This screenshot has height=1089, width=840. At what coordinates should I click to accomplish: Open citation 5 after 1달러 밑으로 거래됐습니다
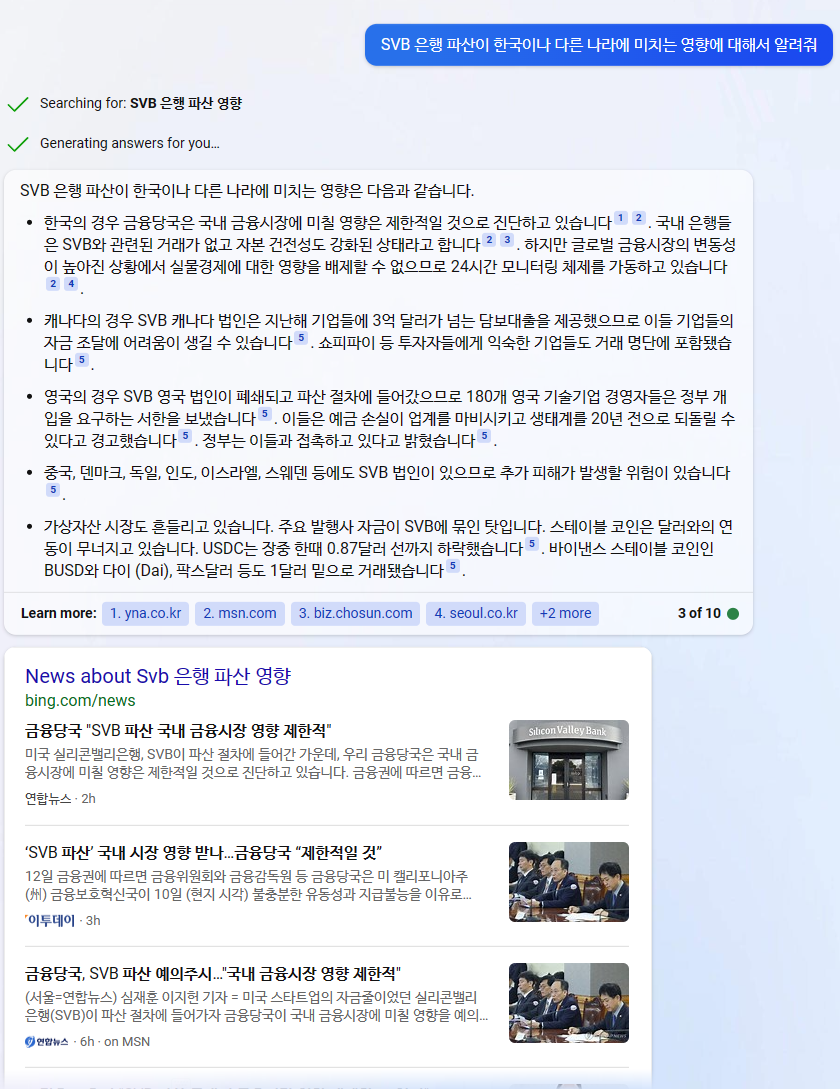point(453,565)
